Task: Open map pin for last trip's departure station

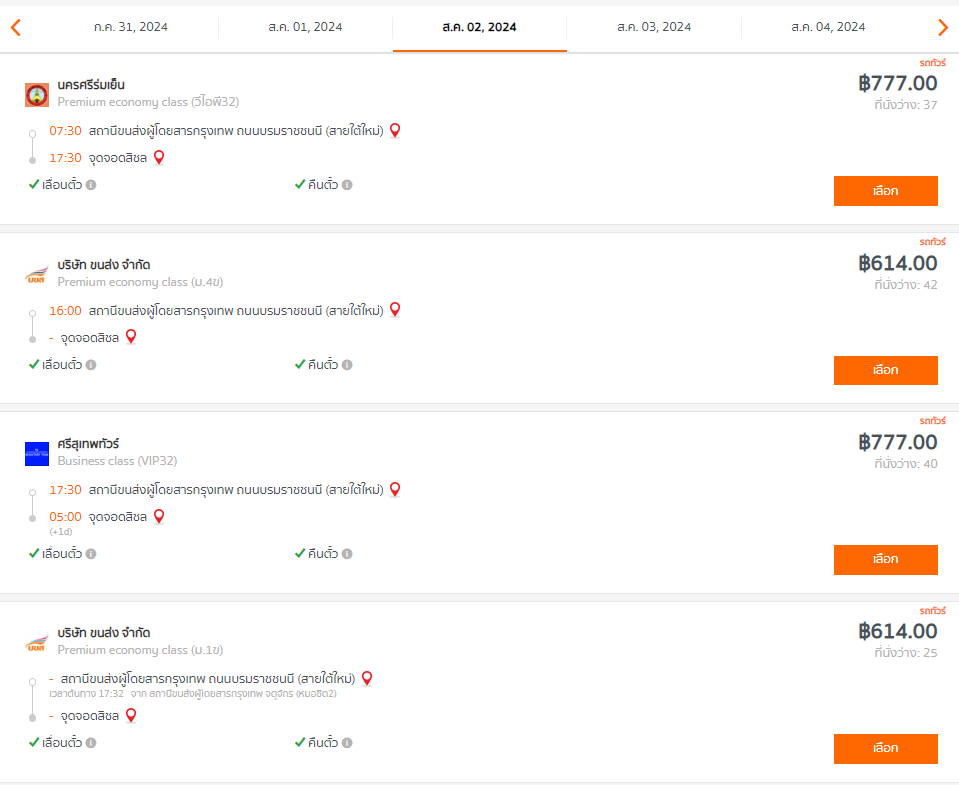Action: pyautogui.click(x=367, y=679)
